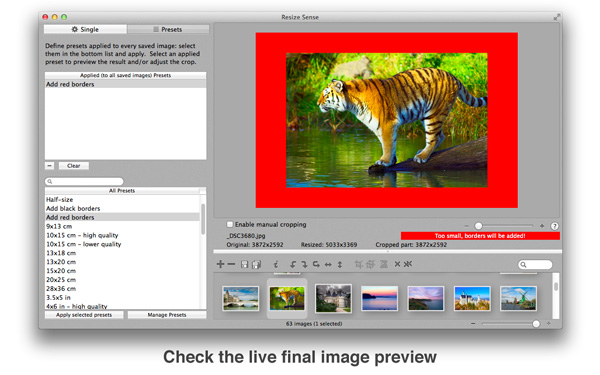
Task: Open Manage Presets
Action: [167, 315]
